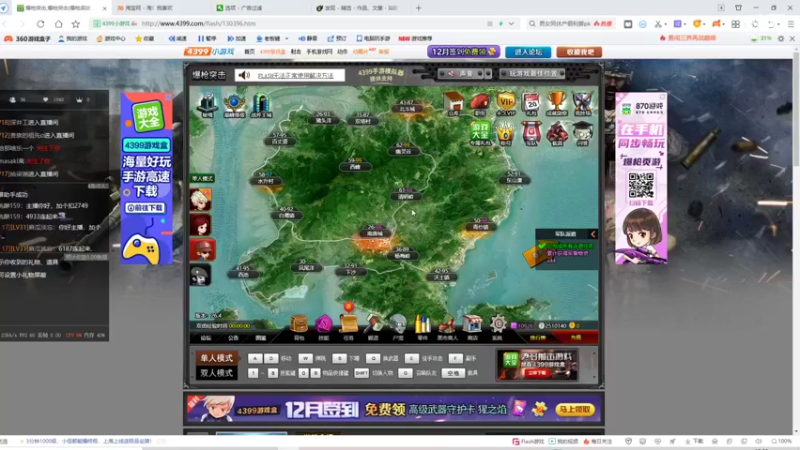Viewport: 800px width, 450px height.
Task: Open the browser main menu icon
Action: point(791,24)
